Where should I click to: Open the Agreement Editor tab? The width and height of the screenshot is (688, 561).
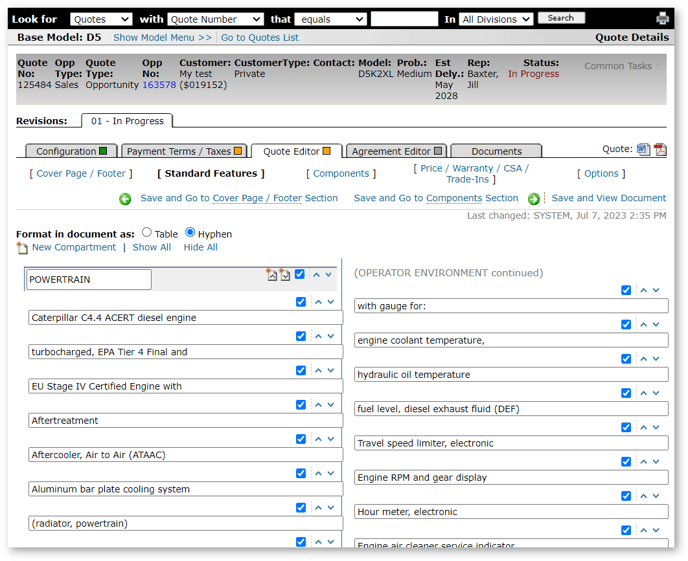tap(396, 151)
